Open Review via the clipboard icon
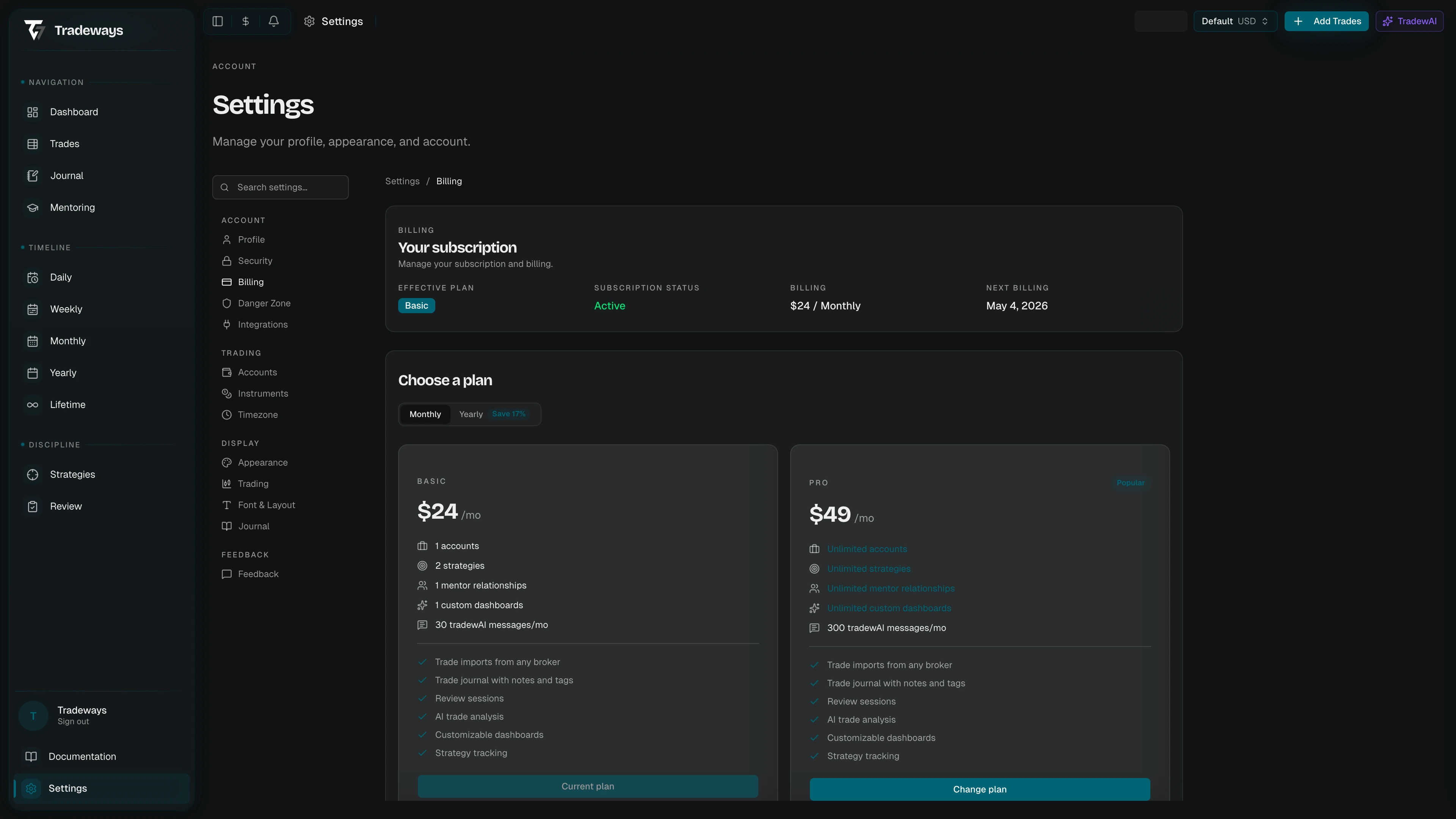 [x=32, y=506]
